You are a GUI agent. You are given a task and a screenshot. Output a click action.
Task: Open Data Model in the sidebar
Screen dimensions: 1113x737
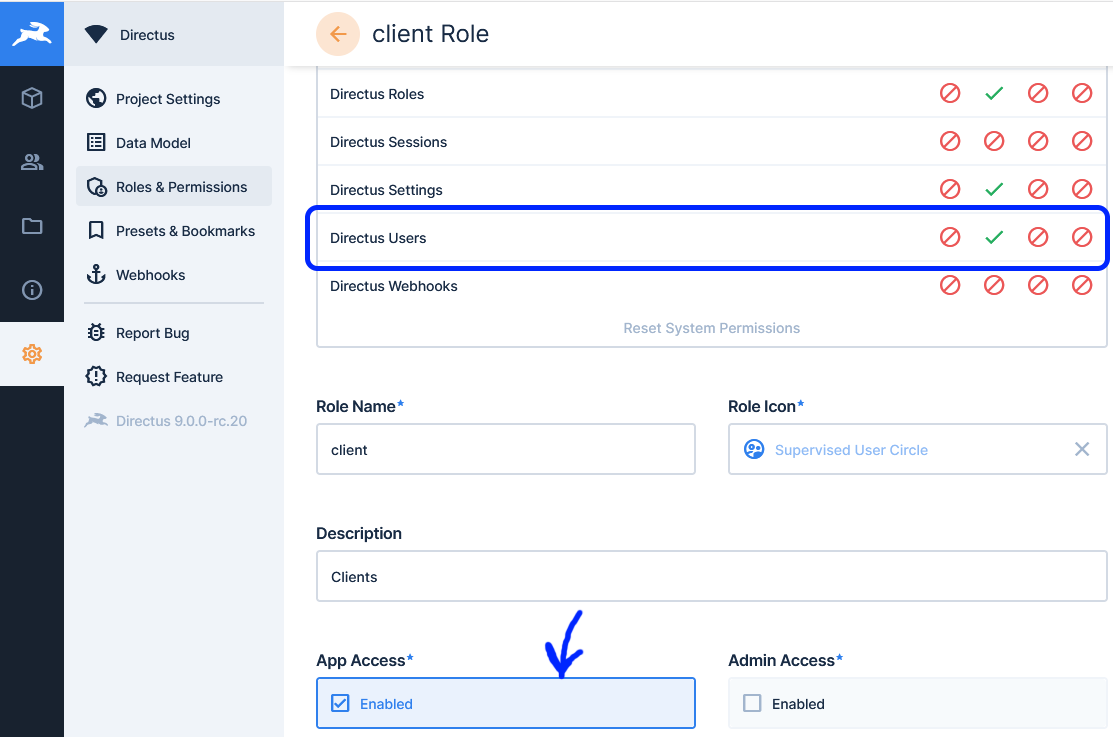click(x=174, y=143)
